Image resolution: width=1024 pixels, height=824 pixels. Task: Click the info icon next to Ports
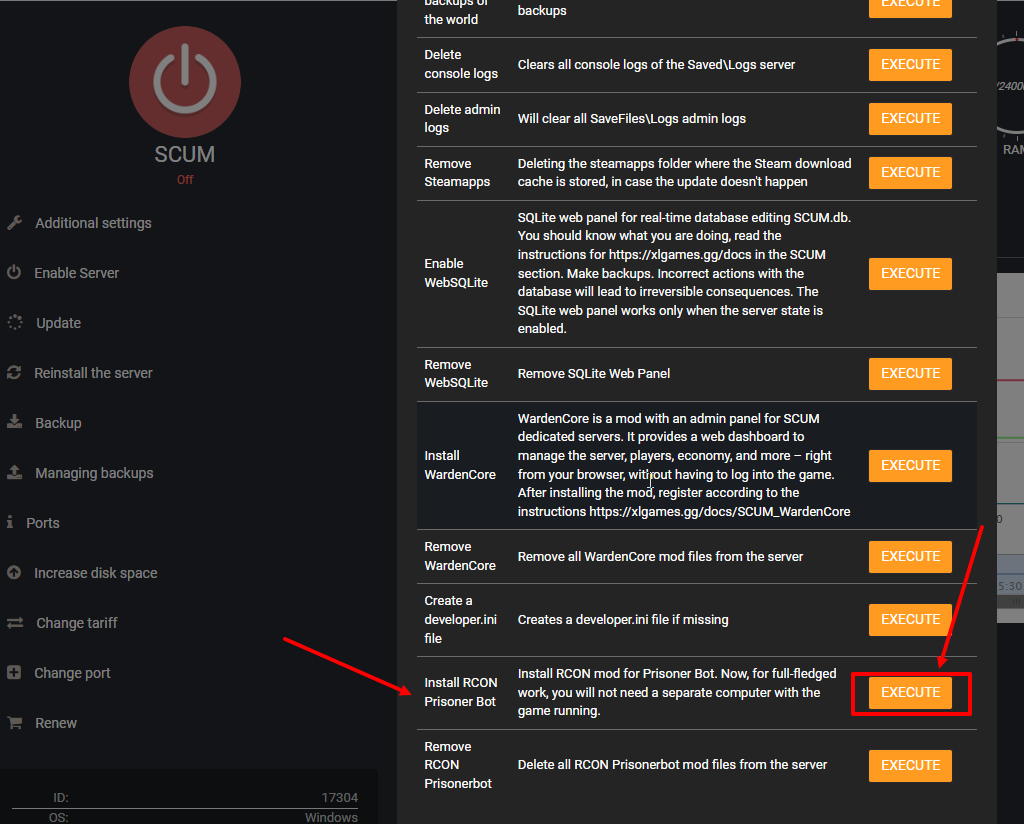tap(10, 523)
